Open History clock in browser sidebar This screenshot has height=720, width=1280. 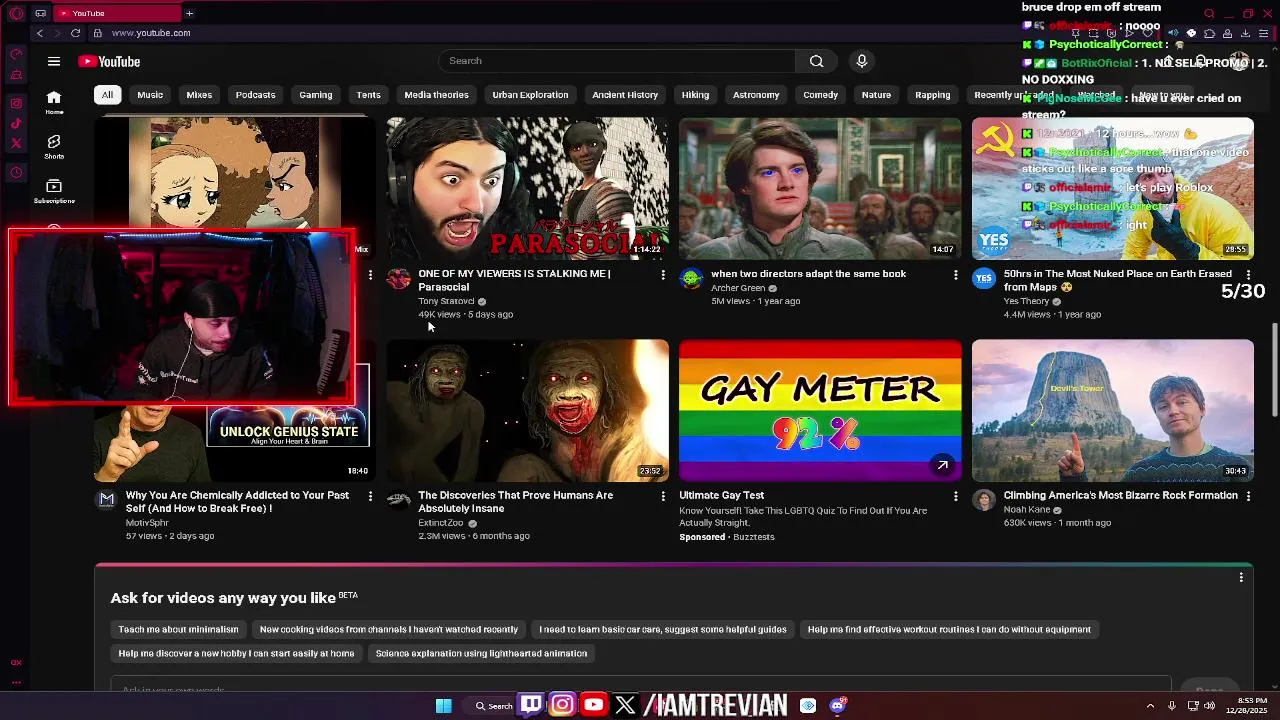(16, 172)
